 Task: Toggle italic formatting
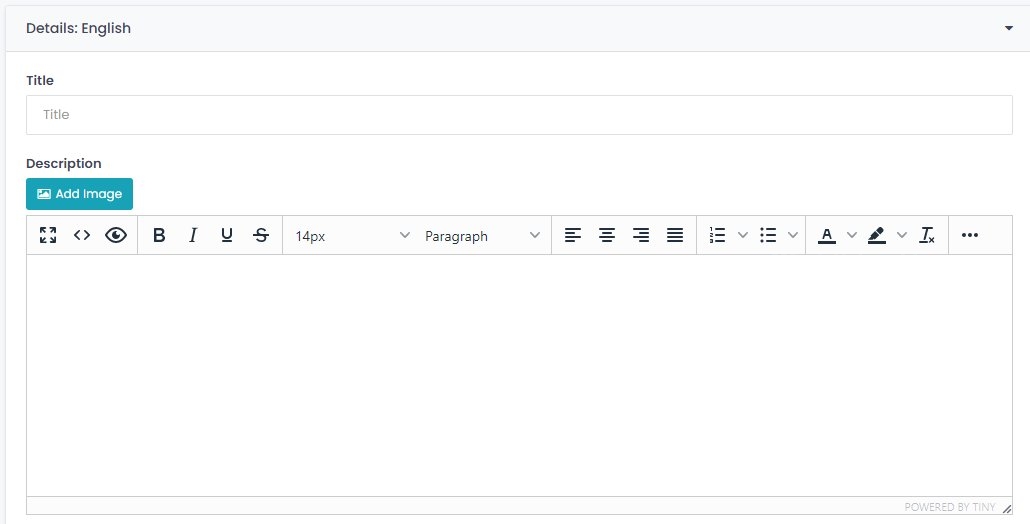(193, 235)
